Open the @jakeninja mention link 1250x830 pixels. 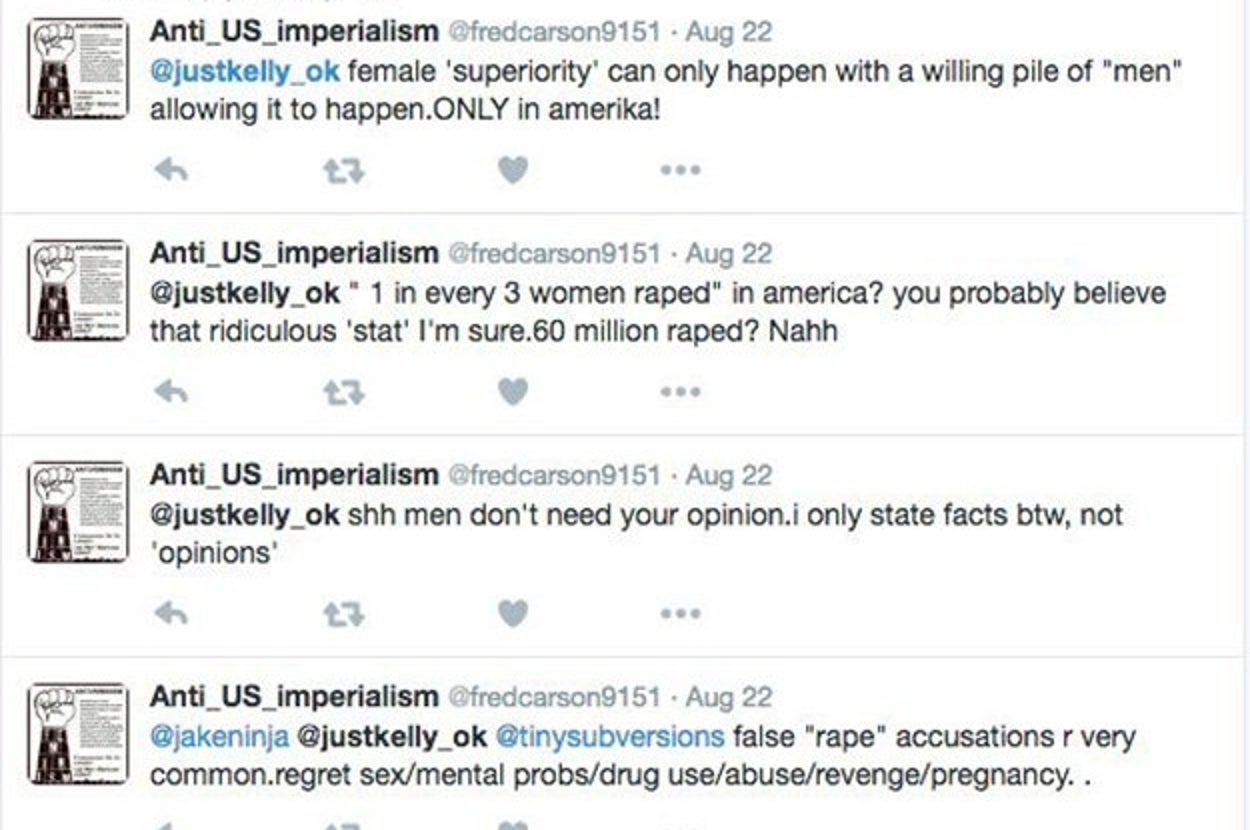coord(219,737)
